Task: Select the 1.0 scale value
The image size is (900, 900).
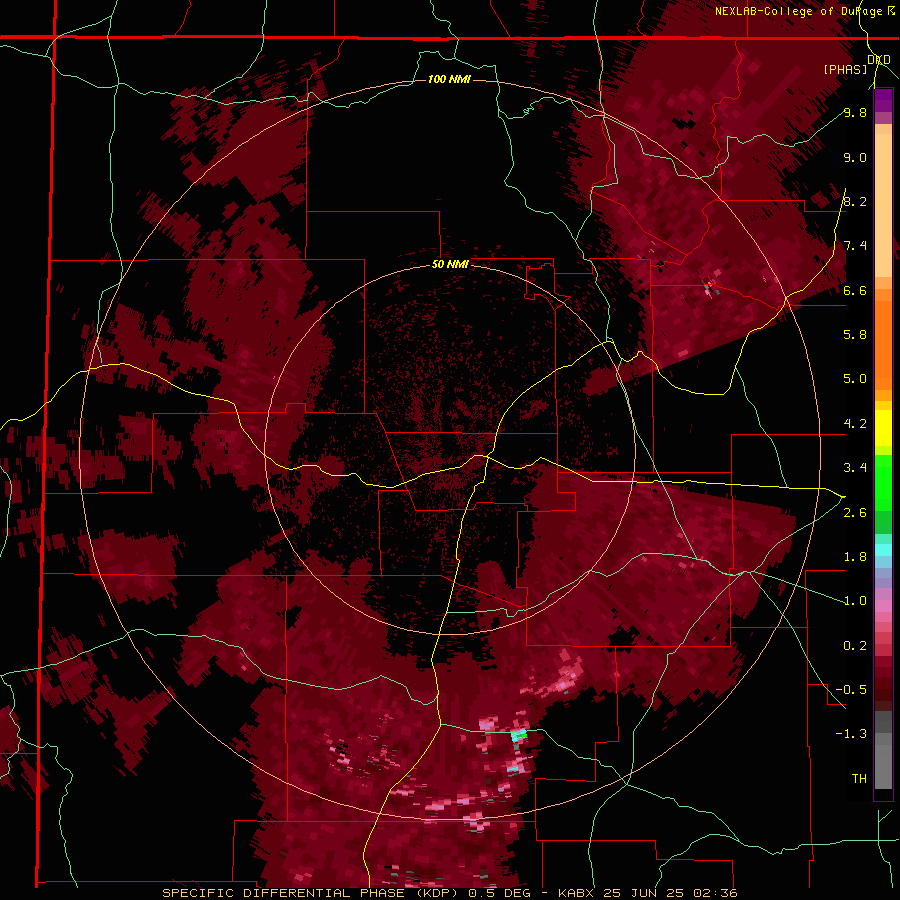Action: pos(855,601)
